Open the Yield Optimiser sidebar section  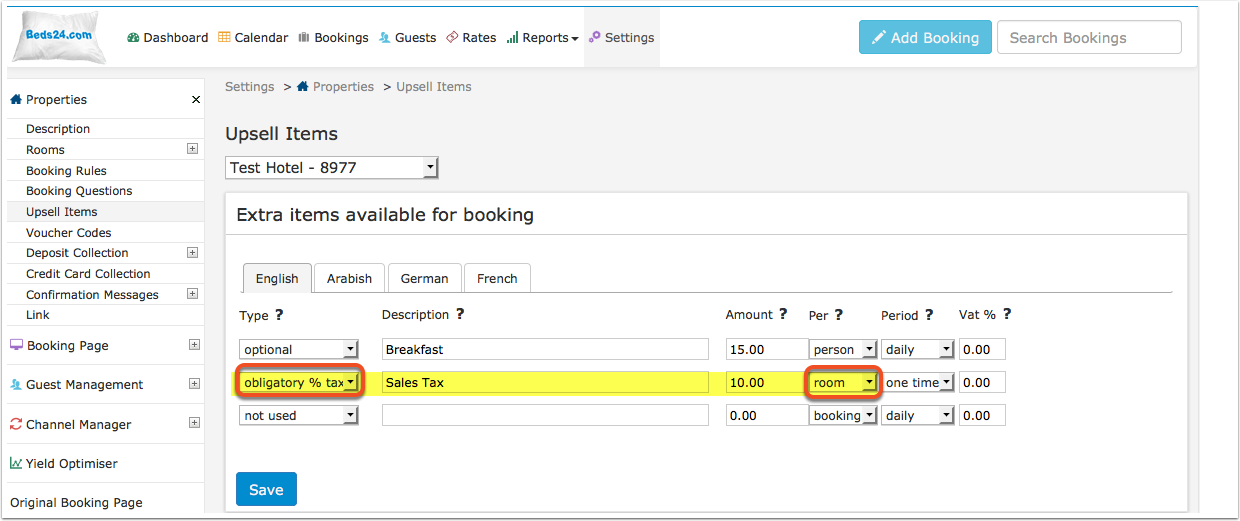coord(71,464)
